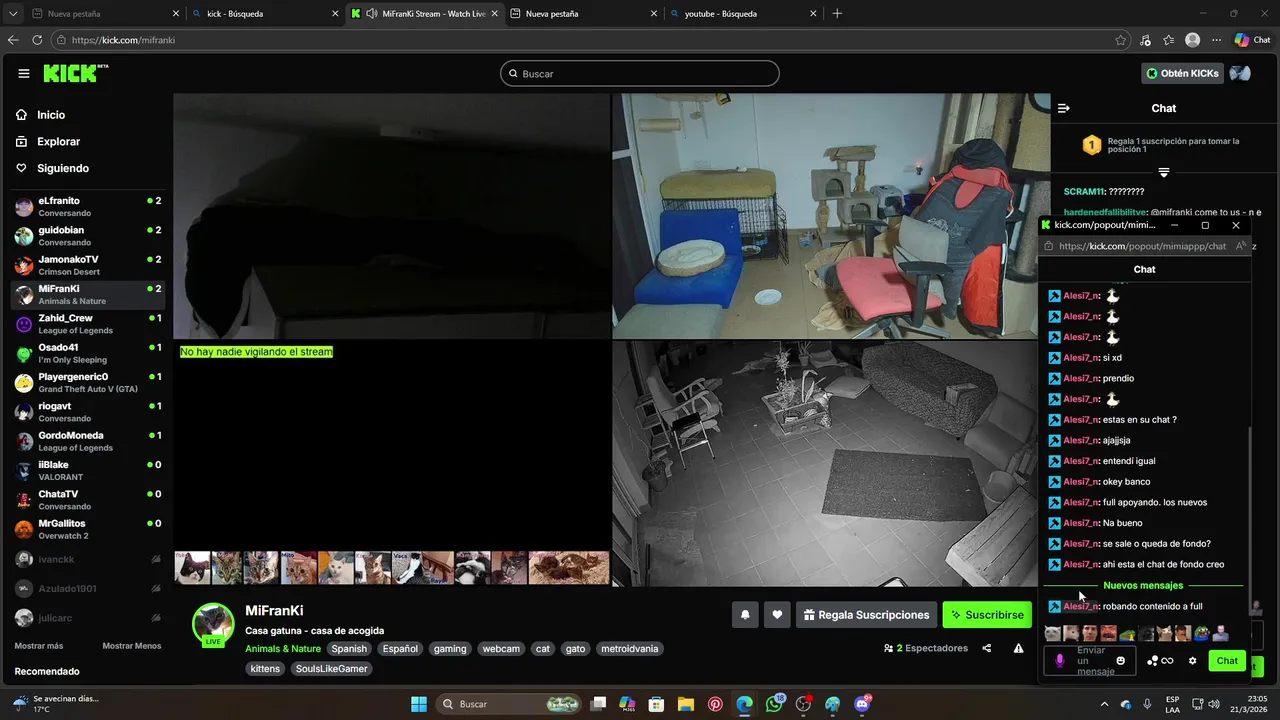
Task: Click the green Chat send button in popout
Action: click(x=1227, y=661)
